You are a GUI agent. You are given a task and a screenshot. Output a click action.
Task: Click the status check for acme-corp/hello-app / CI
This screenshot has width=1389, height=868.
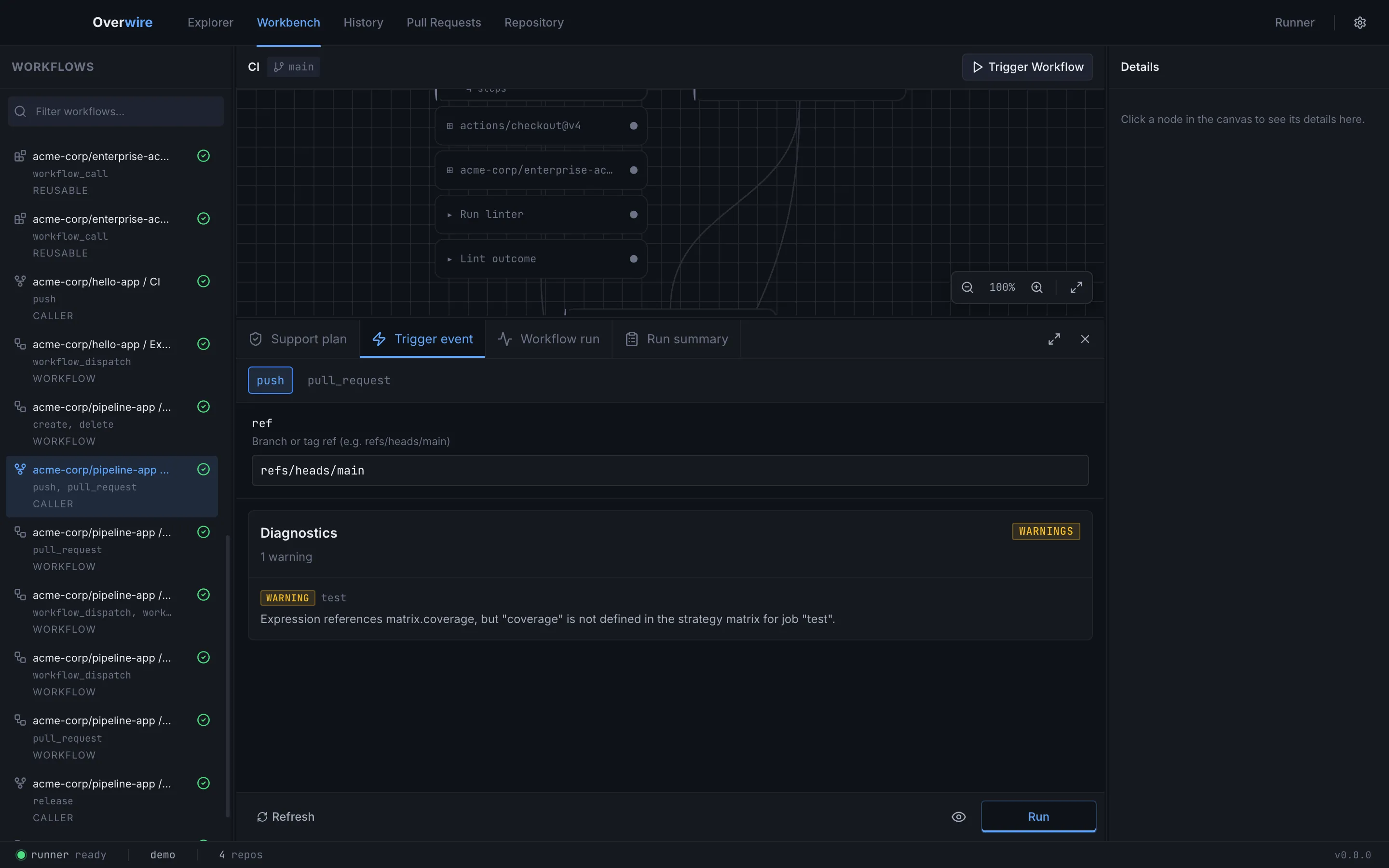pos(203,281)
